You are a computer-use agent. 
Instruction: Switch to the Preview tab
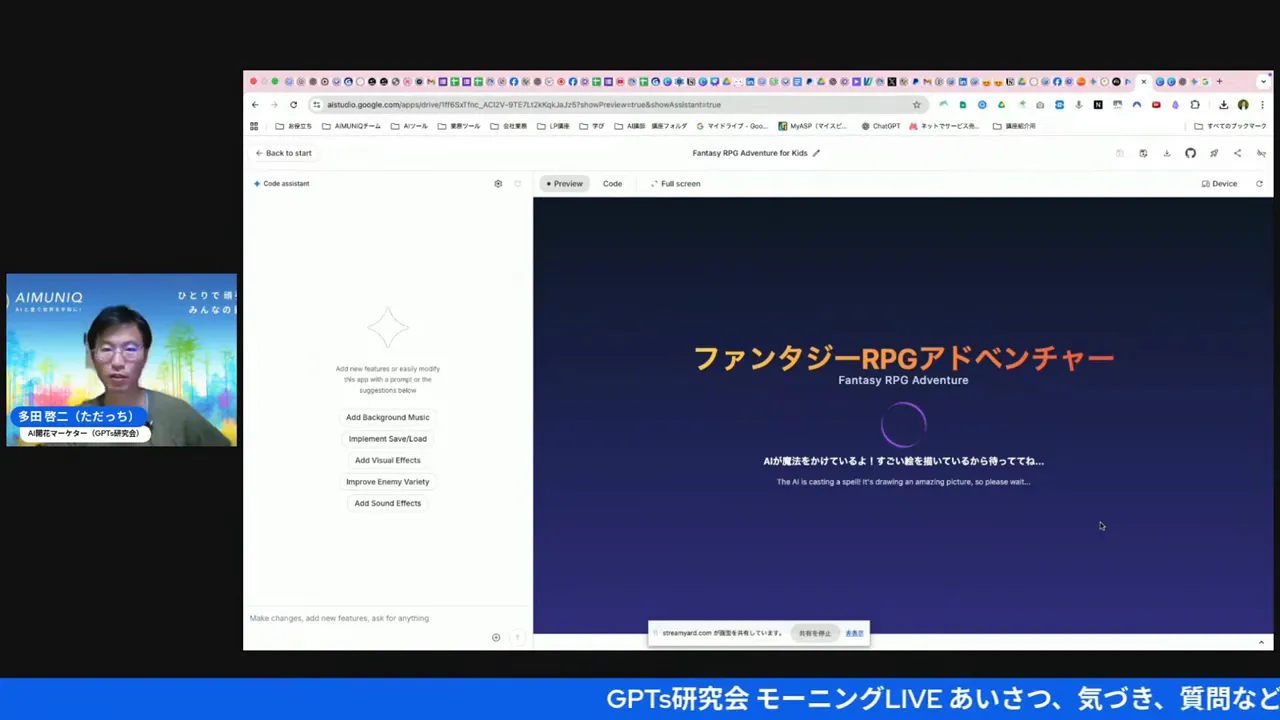click(564, 184)
